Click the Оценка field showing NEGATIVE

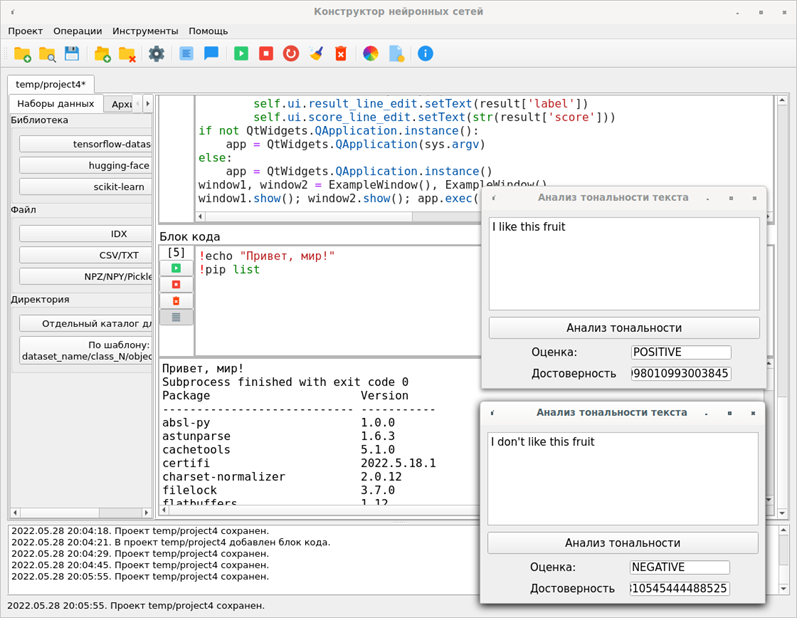[680, 567]
